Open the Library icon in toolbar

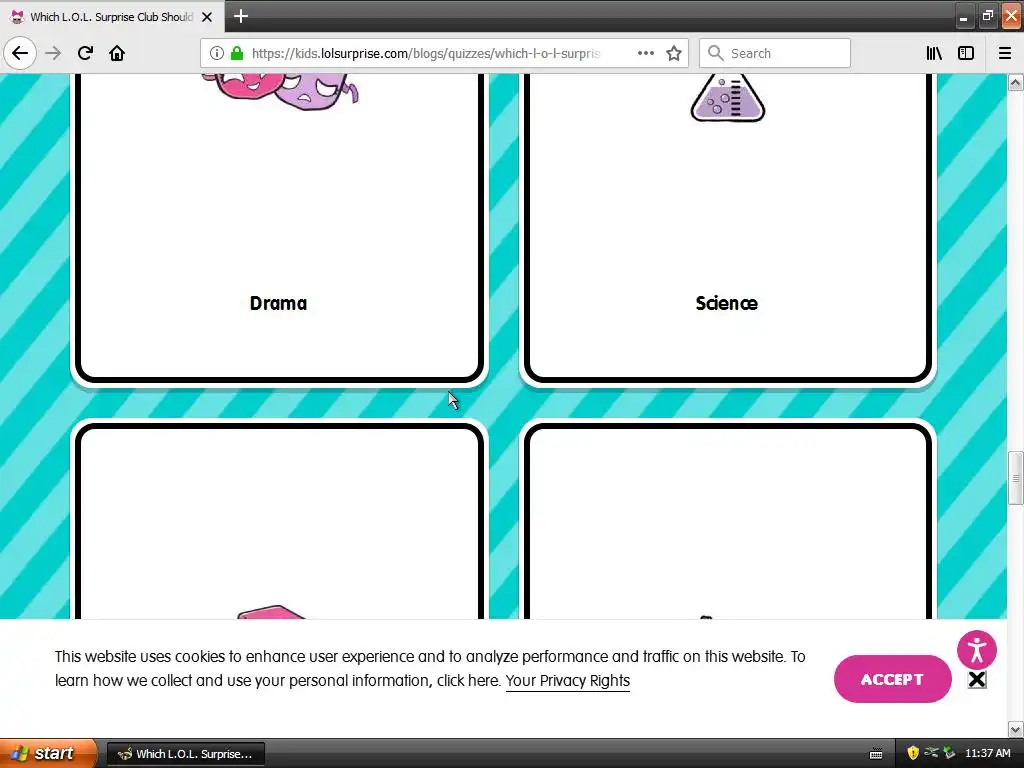pos(934,54)
